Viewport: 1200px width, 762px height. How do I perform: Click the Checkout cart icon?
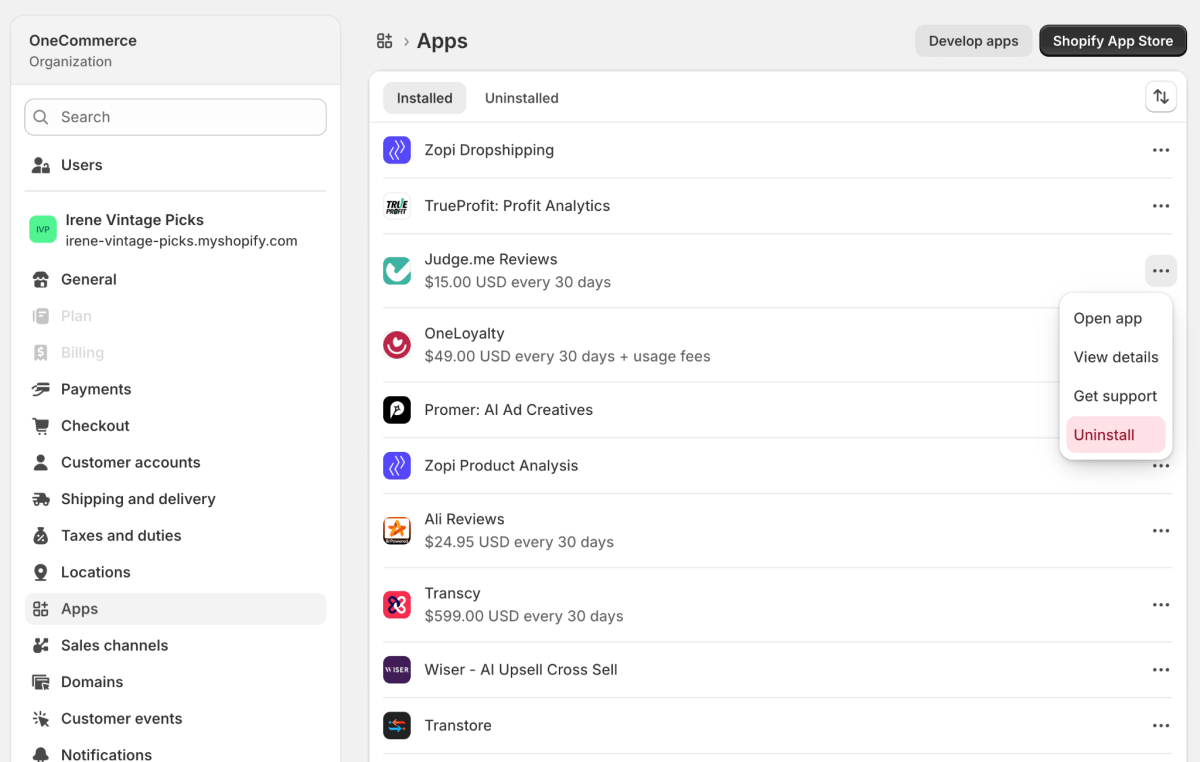pos(41,426)
